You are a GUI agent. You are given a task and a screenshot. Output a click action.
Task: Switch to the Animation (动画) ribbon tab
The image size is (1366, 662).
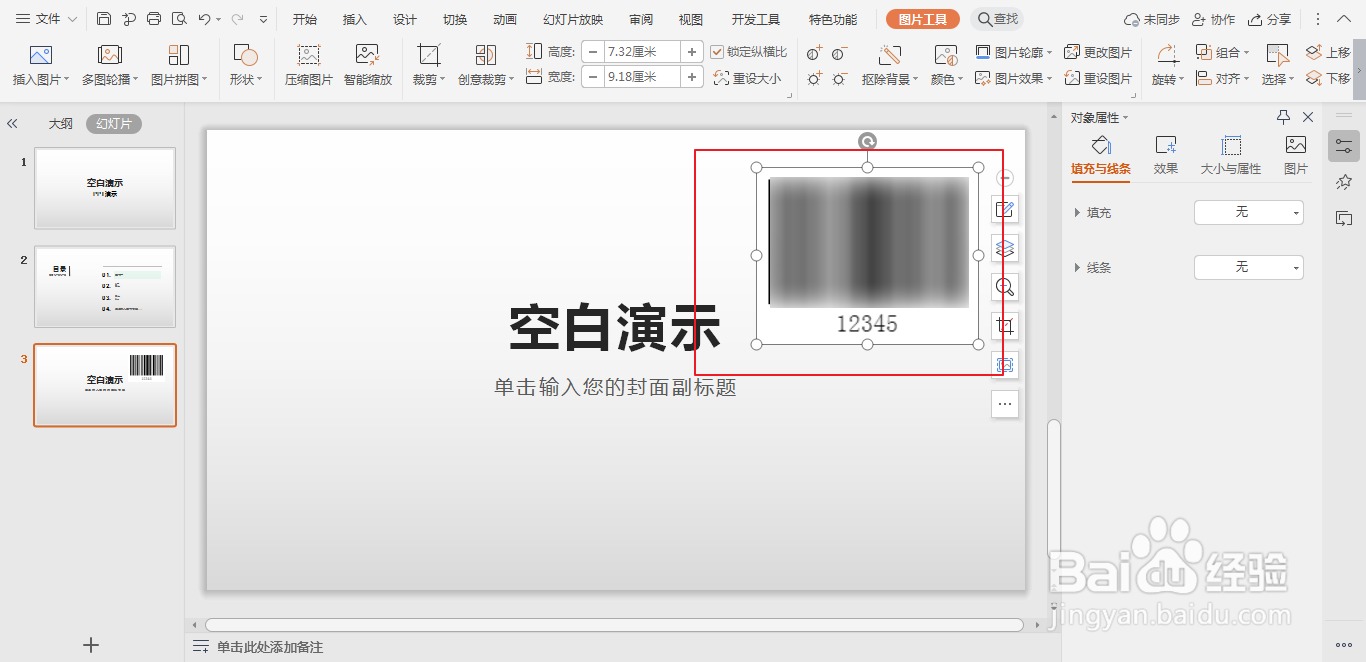click(505, 20)
